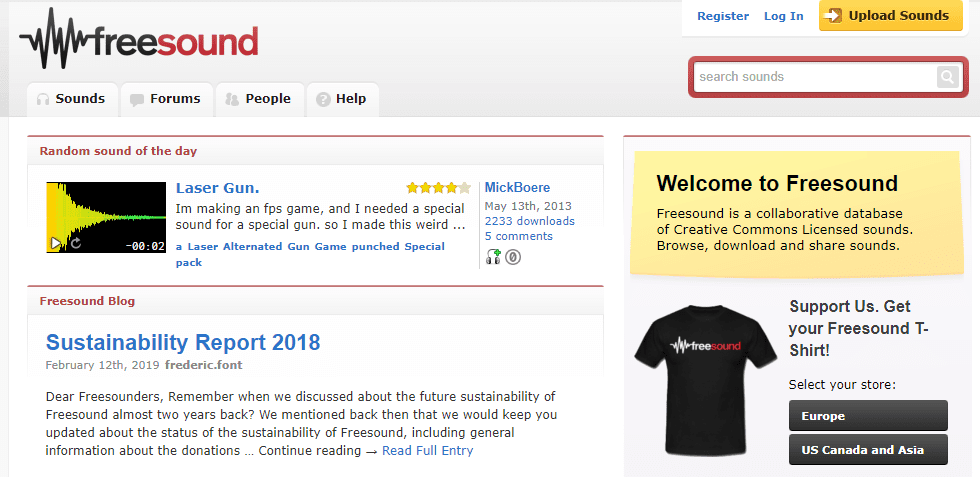The width and height of the screenshot is (980, 477).
Task: Click the Gun tag
Action: (298, 246)
